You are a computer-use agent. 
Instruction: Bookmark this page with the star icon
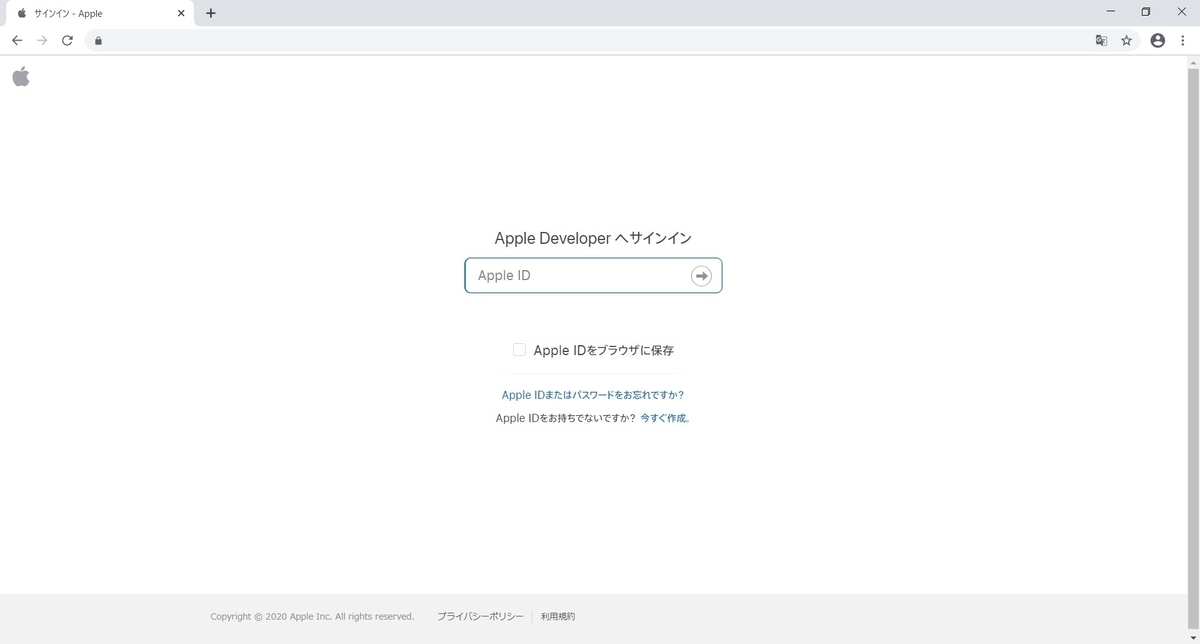pyautogui.click(x=1126, y=41)
